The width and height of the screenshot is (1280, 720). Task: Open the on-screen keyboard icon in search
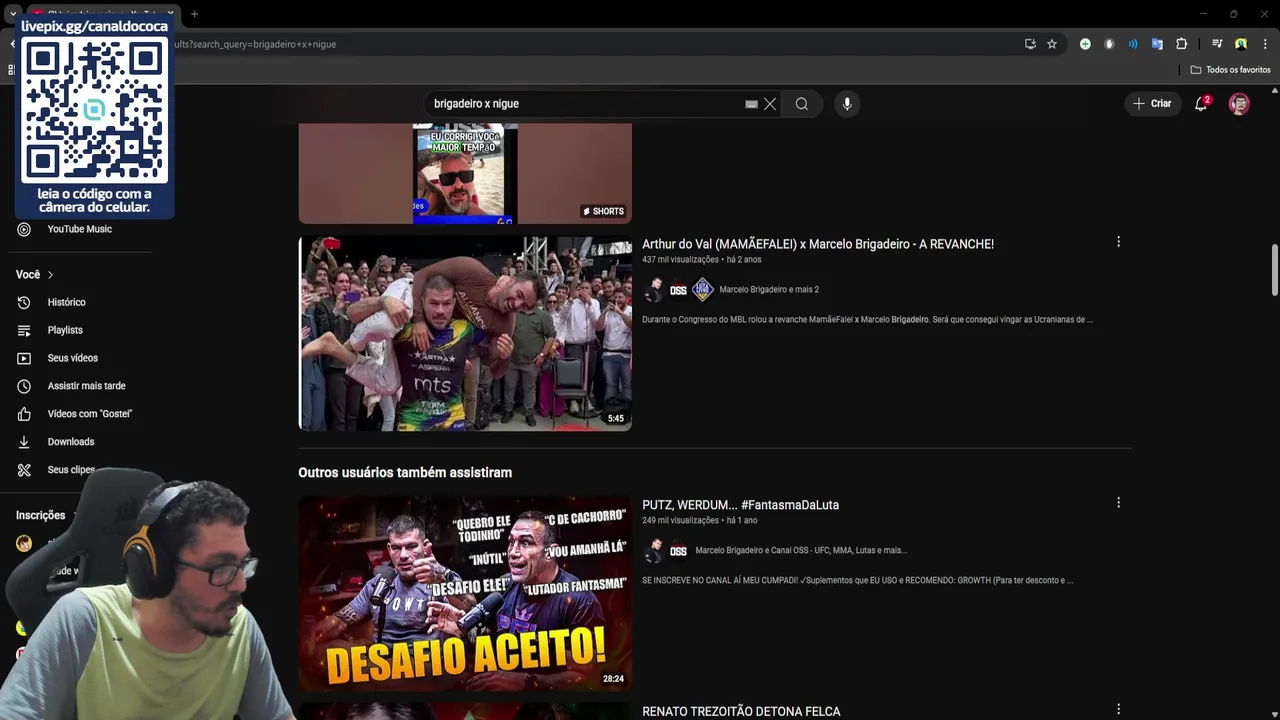[751, 104]
